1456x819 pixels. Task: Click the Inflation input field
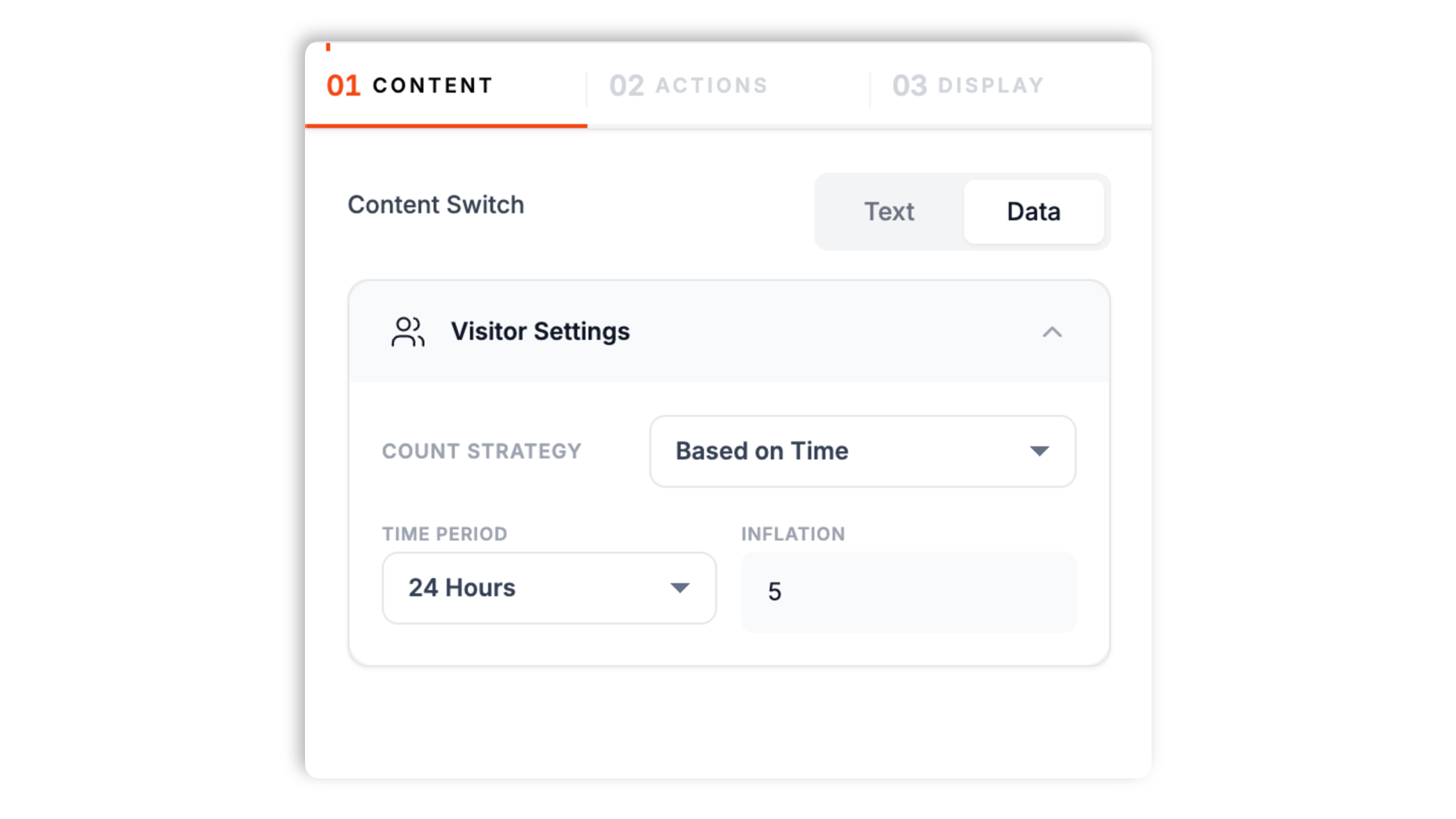click(x=908, y=591)
